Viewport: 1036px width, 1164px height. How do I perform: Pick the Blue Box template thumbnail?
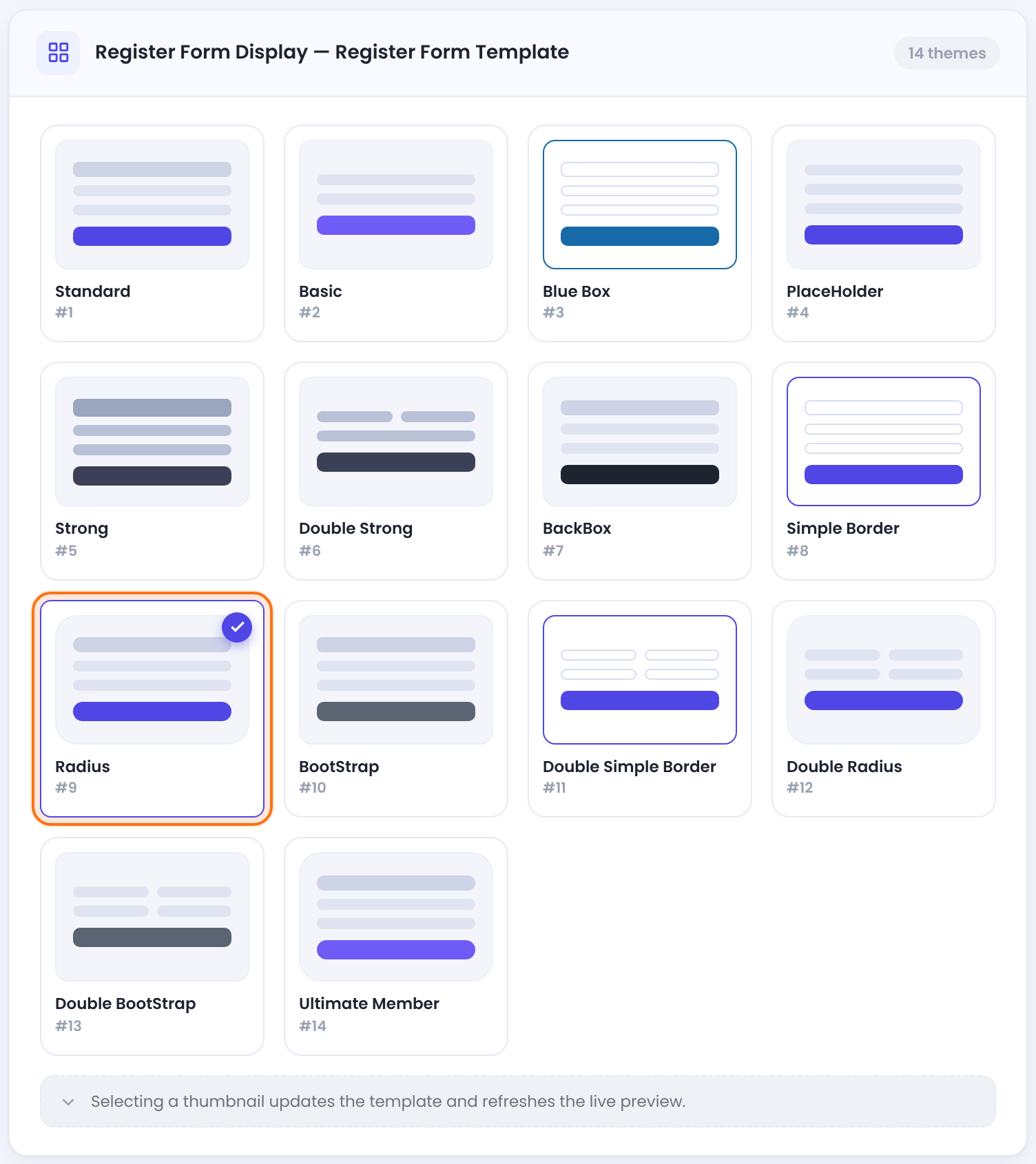640,205
